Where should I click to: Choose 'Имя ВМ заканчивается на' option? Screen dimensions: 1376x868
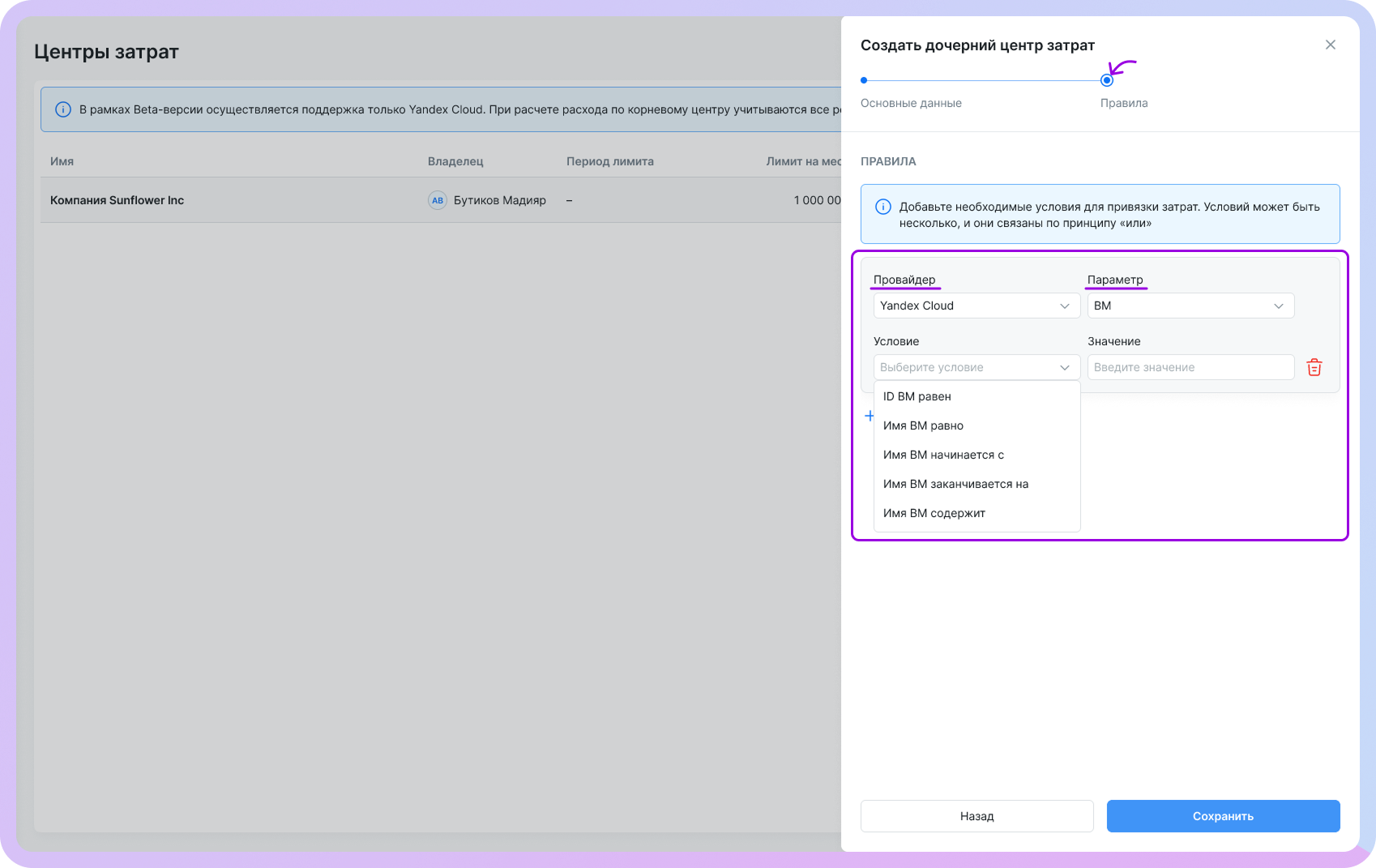pyautogui.click(x=955, y=484)
